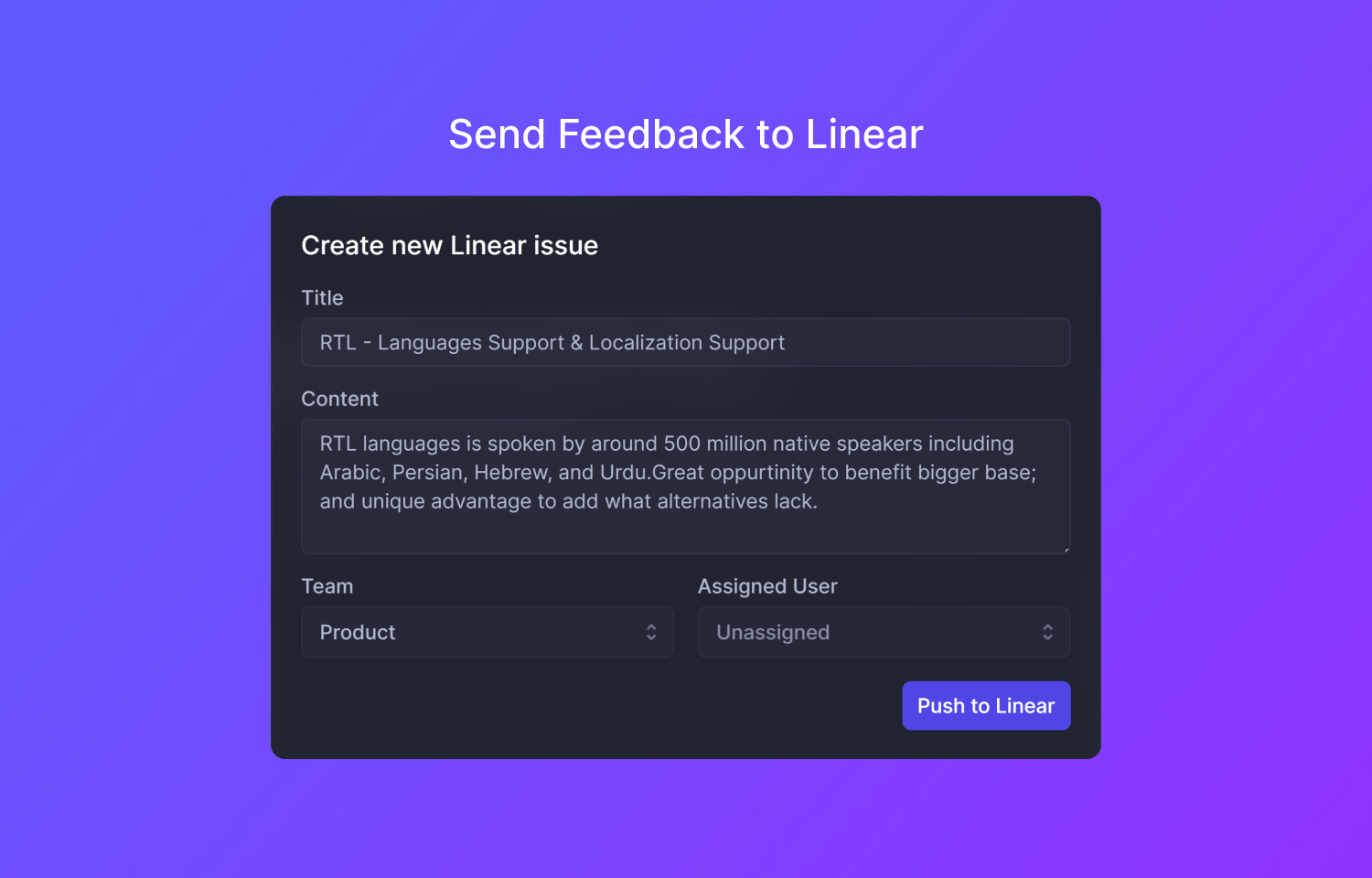Click the Push to Linear button
The height and width of the screenshot is (878, 1372).
pos(986,705)
